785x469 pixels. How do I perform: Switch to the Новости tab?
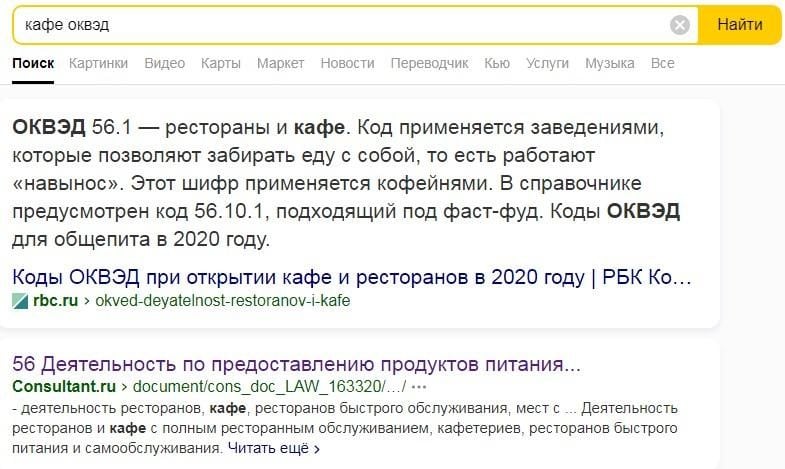tap(347, 63)
